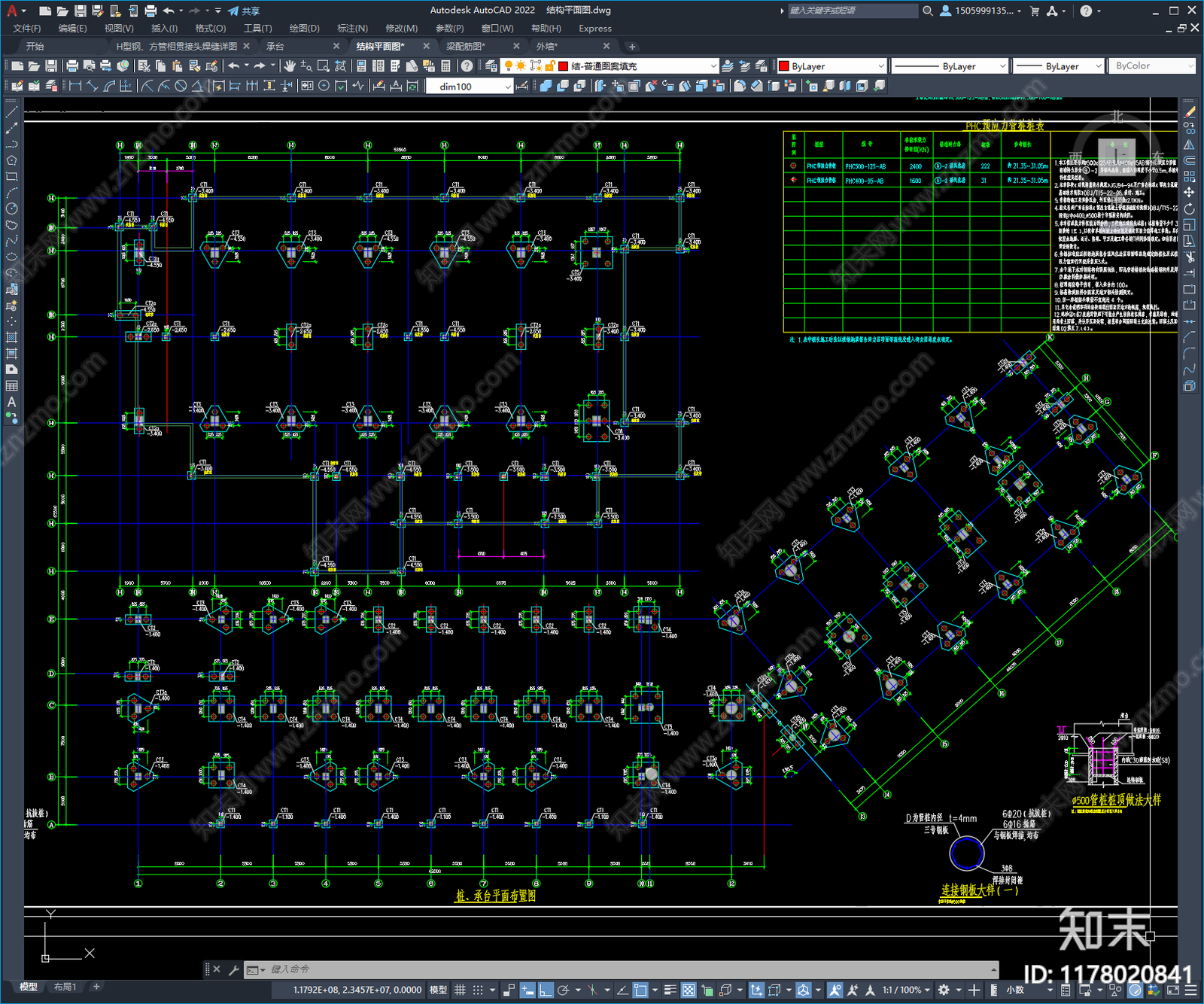Click the Plot printer icon in standard toolbar

point(72,66)
